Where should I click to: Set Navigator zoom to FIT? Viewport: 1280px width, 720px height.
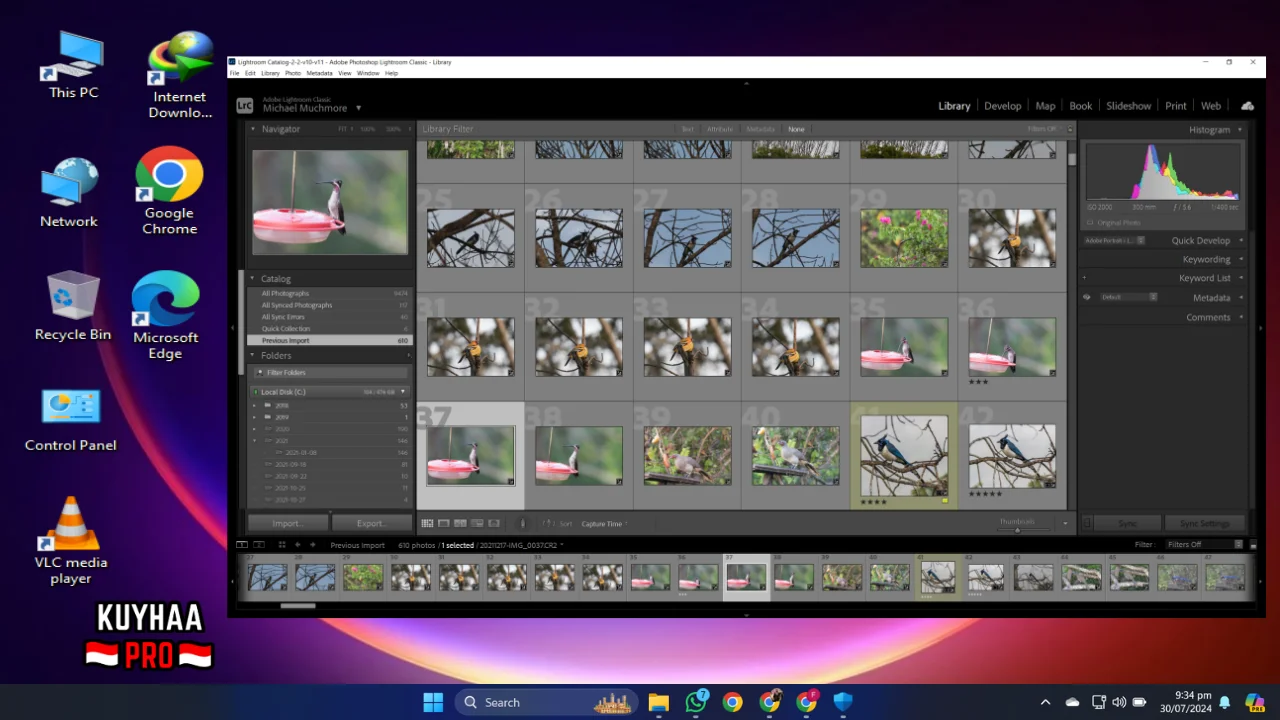pyautogui.click(x=342, y=129)
